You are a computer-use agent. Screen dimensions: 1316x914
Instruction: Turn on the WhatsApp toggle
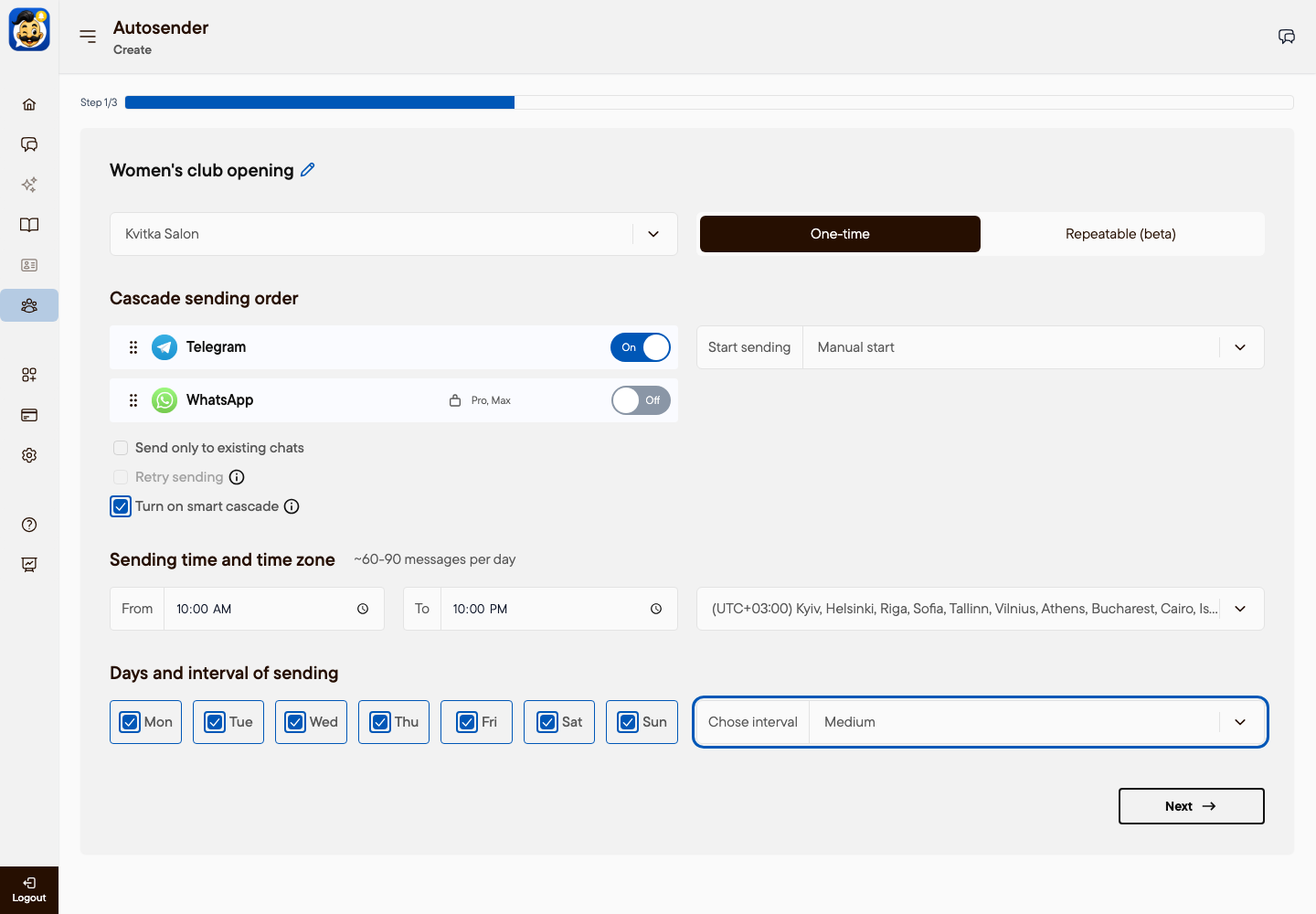tap(641, 400)
